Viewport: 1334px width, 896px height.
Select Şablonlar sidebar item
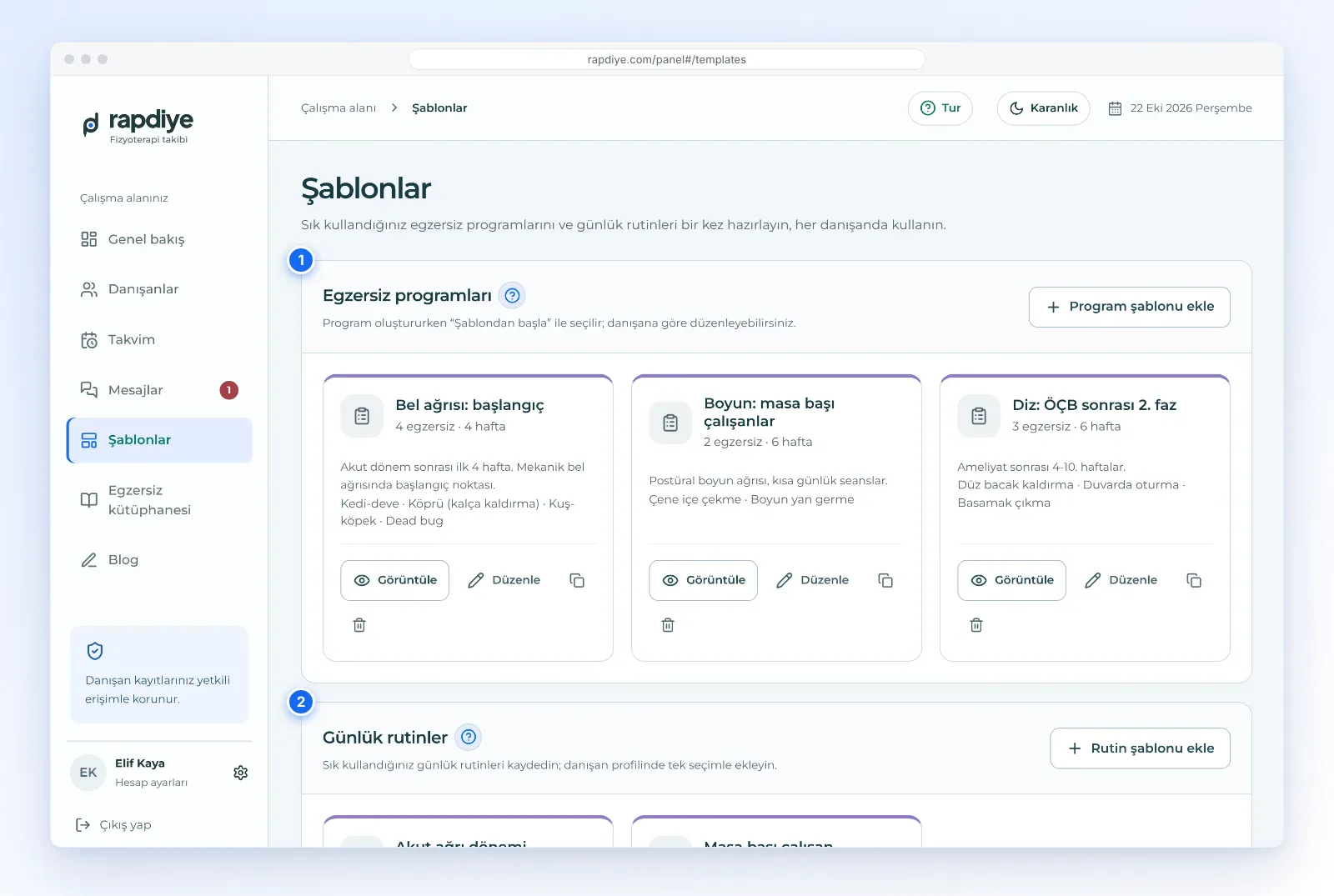(159, 440)
